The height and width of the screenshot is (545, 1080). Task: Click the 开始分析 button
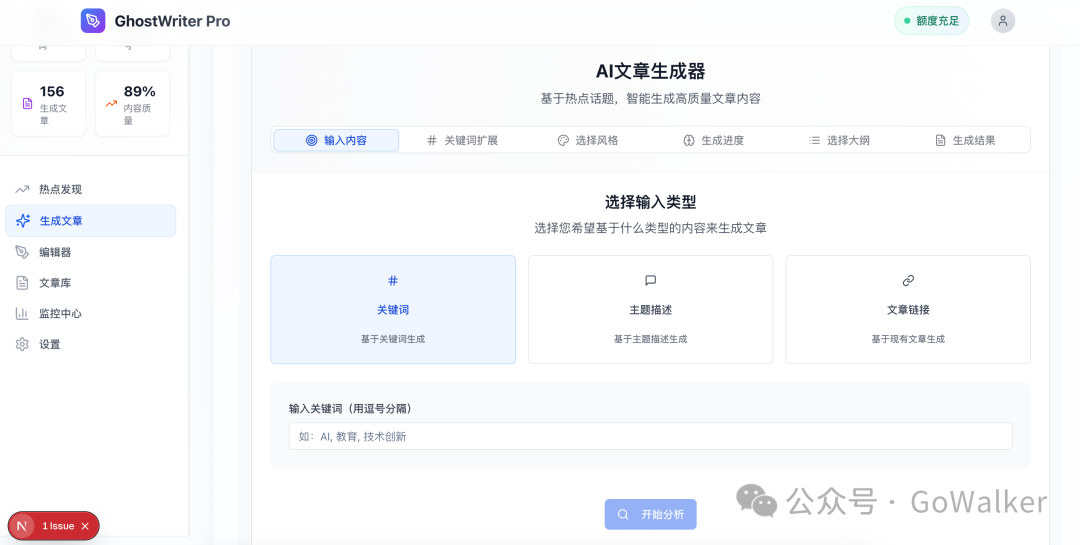point(650,514)
